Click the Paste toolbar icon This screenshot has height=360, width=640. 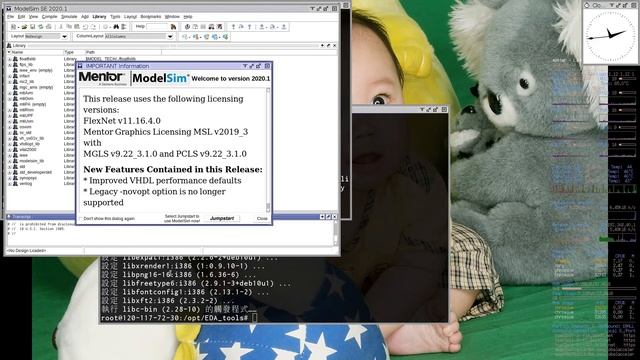point(76,27)
